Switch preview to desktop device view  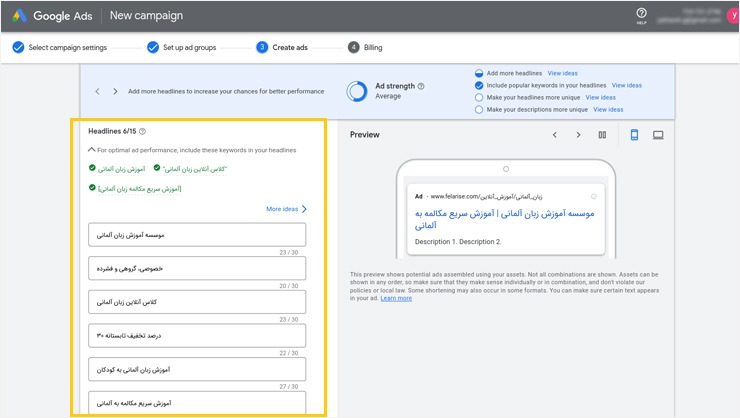(658, 134)
